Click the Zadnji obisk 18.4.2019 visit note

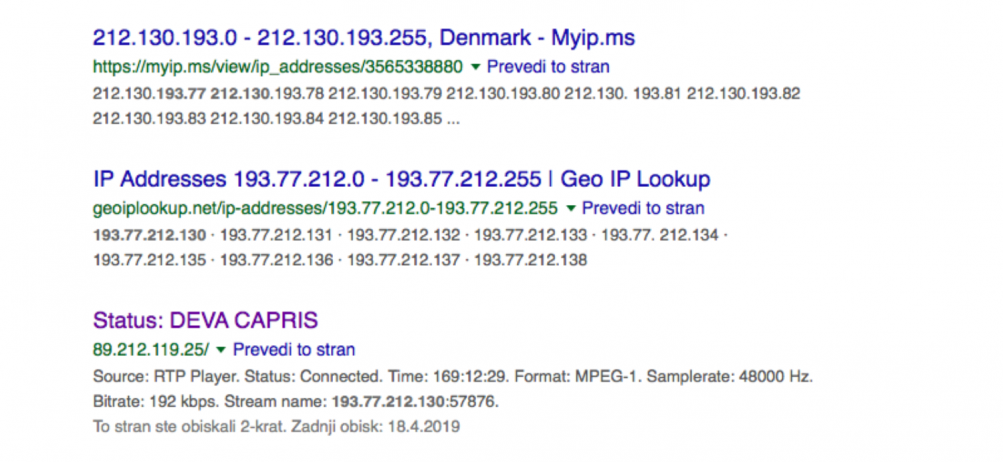377,426
